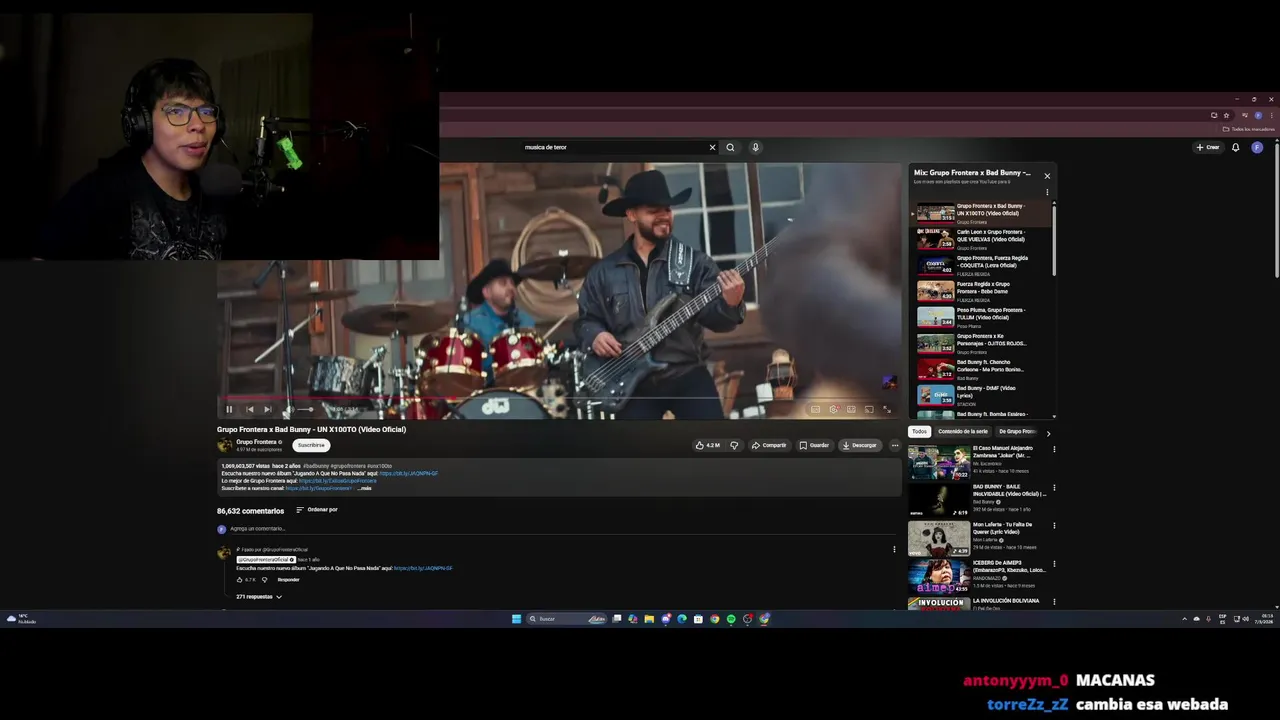Expand the description with '...más'
Screen dimensions: 1280x720
click(365, 488)
